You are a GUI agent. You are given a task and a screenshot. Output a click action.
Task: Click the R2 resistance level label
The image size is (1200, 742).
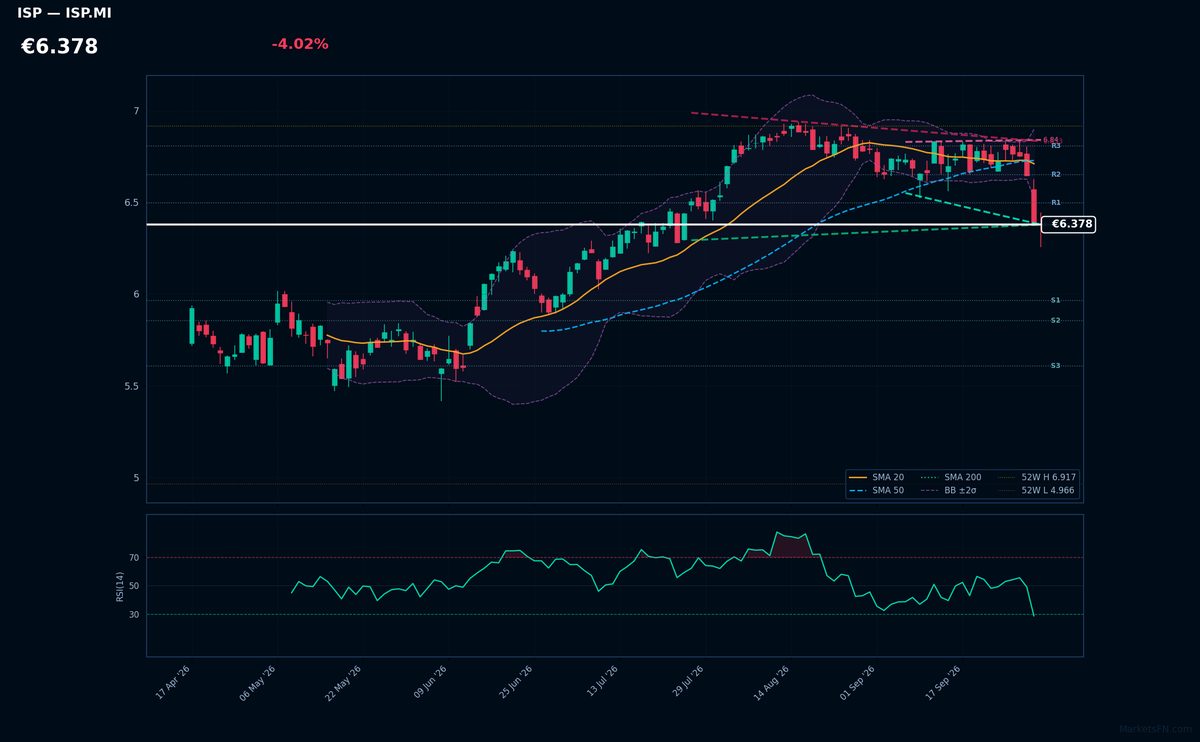coord(1055,174)
